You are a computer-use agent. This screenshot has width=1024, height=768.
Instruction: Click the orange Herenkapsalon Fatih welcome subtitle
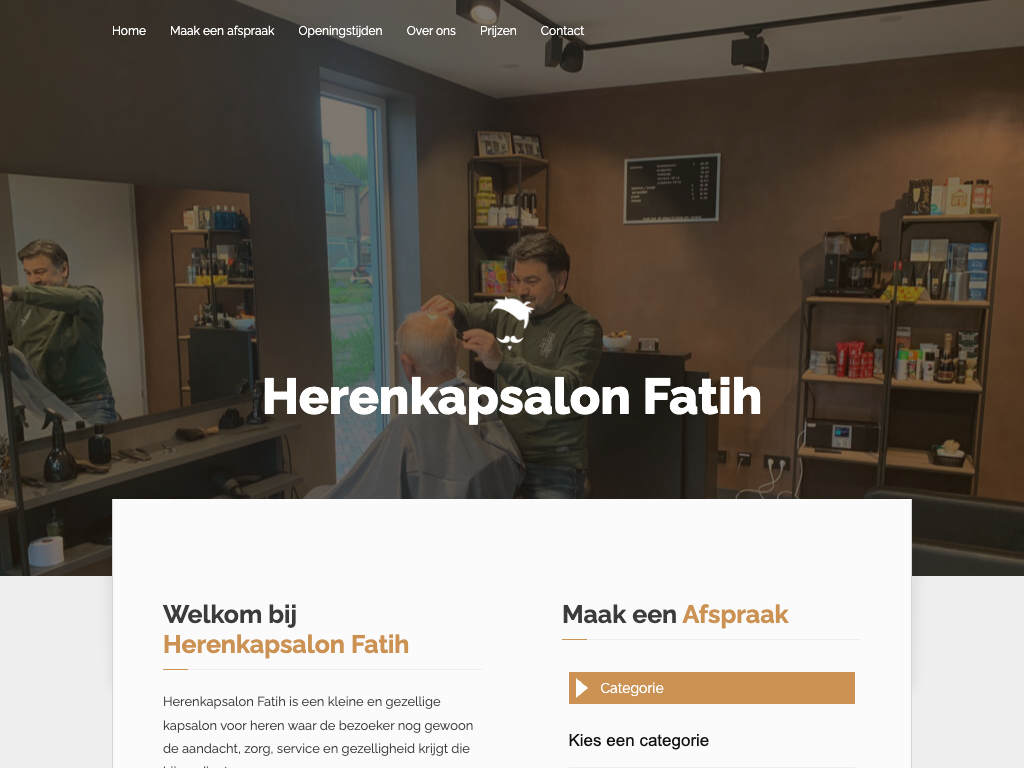[x=286, y=645]
